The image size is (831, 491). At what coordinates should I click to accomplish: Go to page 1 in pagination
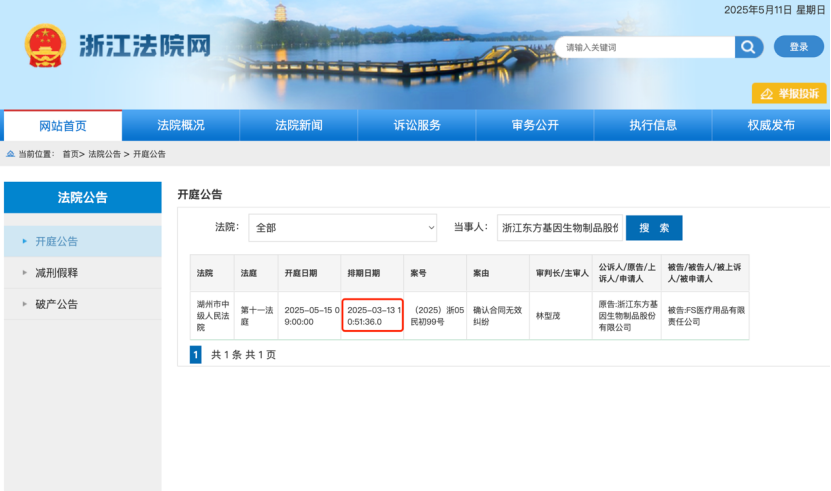(196, 355)
